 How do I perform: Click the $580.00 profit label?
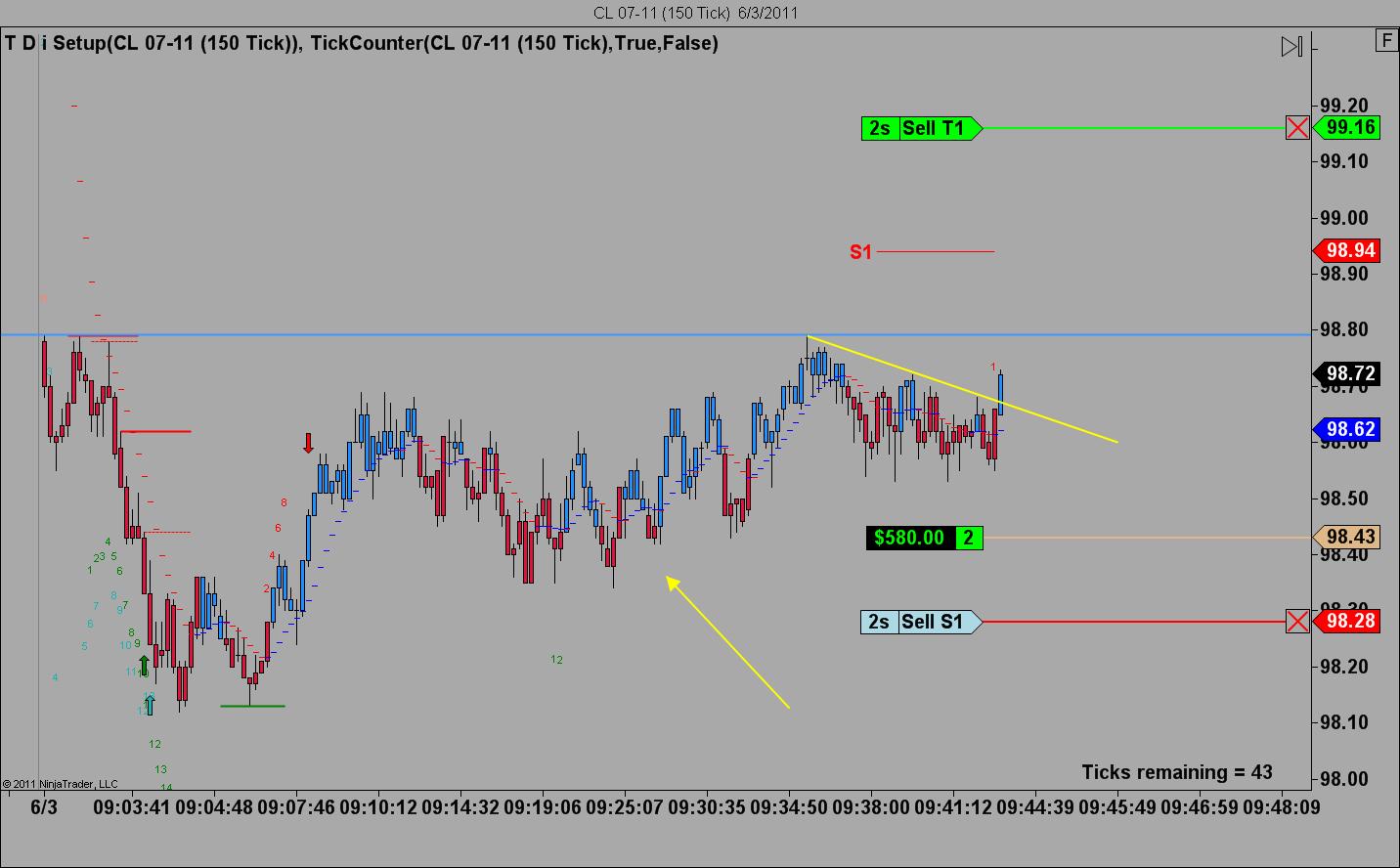pyautogui.click(x=910, y=538)
